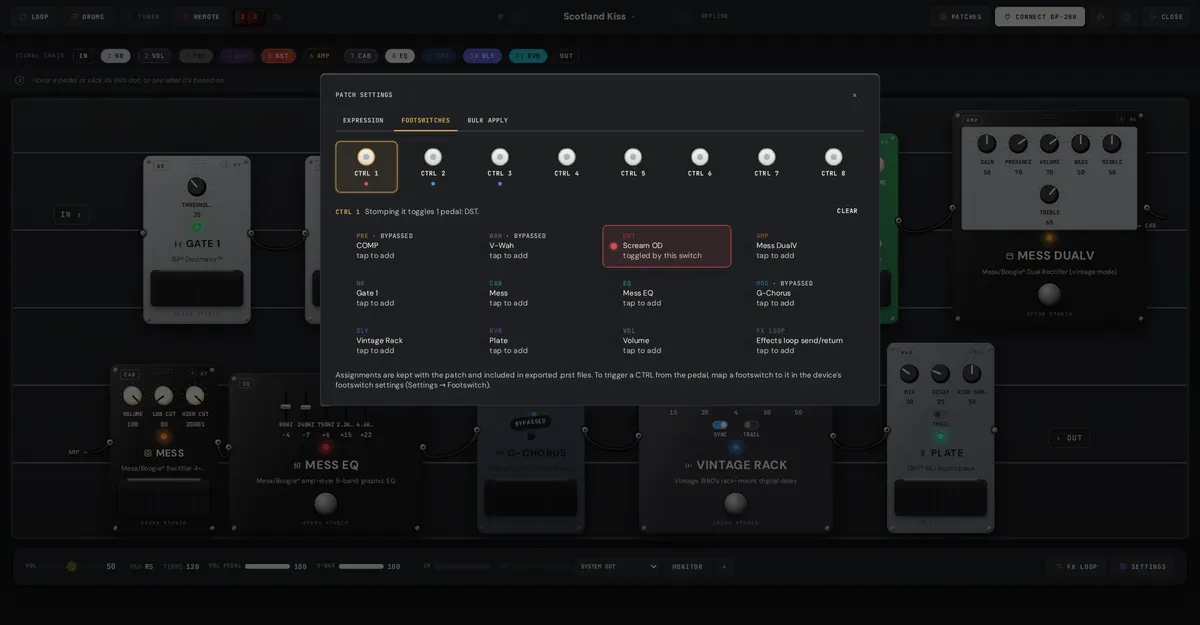Open the FX Loop panel
1200x625 pixels.
click(1076, 567)
